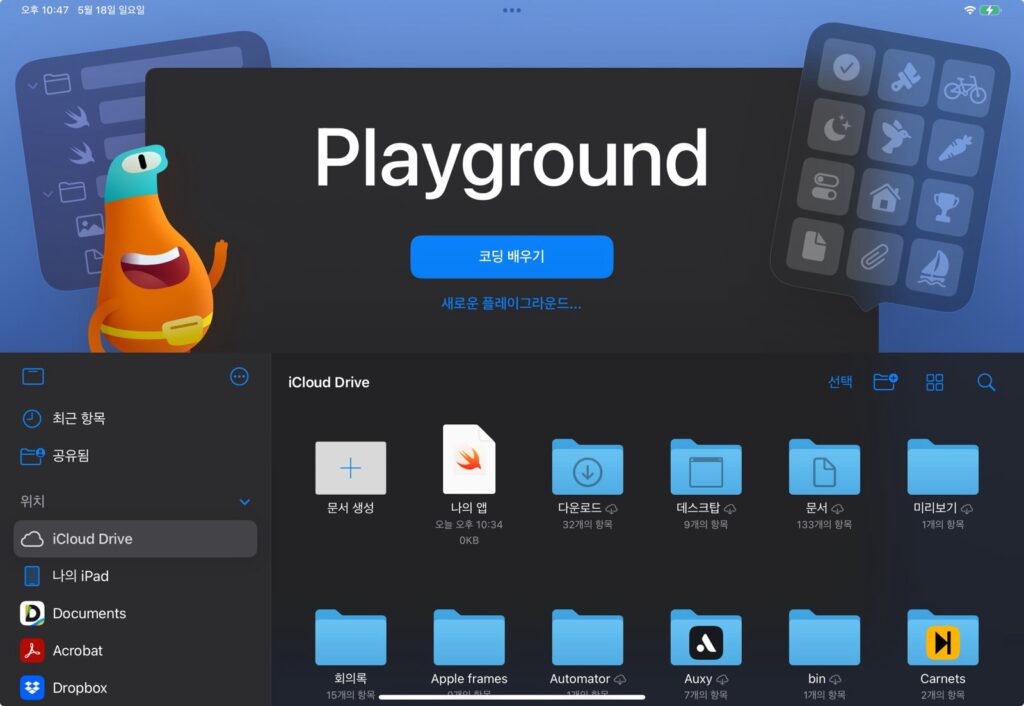Show 최근 항목 recent items

click(135, 418)
